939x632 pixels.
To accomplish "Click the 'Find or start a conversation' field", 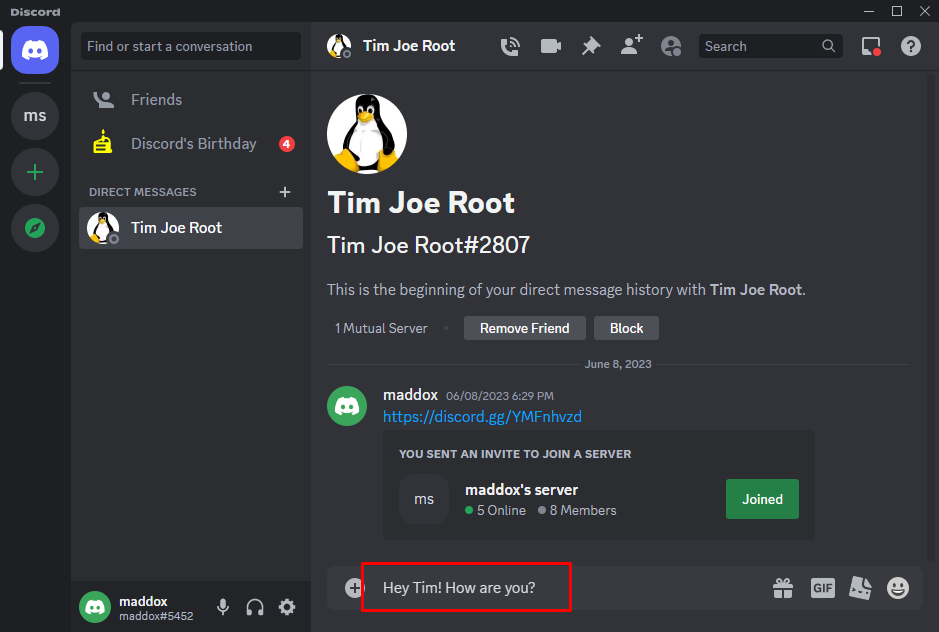I will click(x=191, y=46).
